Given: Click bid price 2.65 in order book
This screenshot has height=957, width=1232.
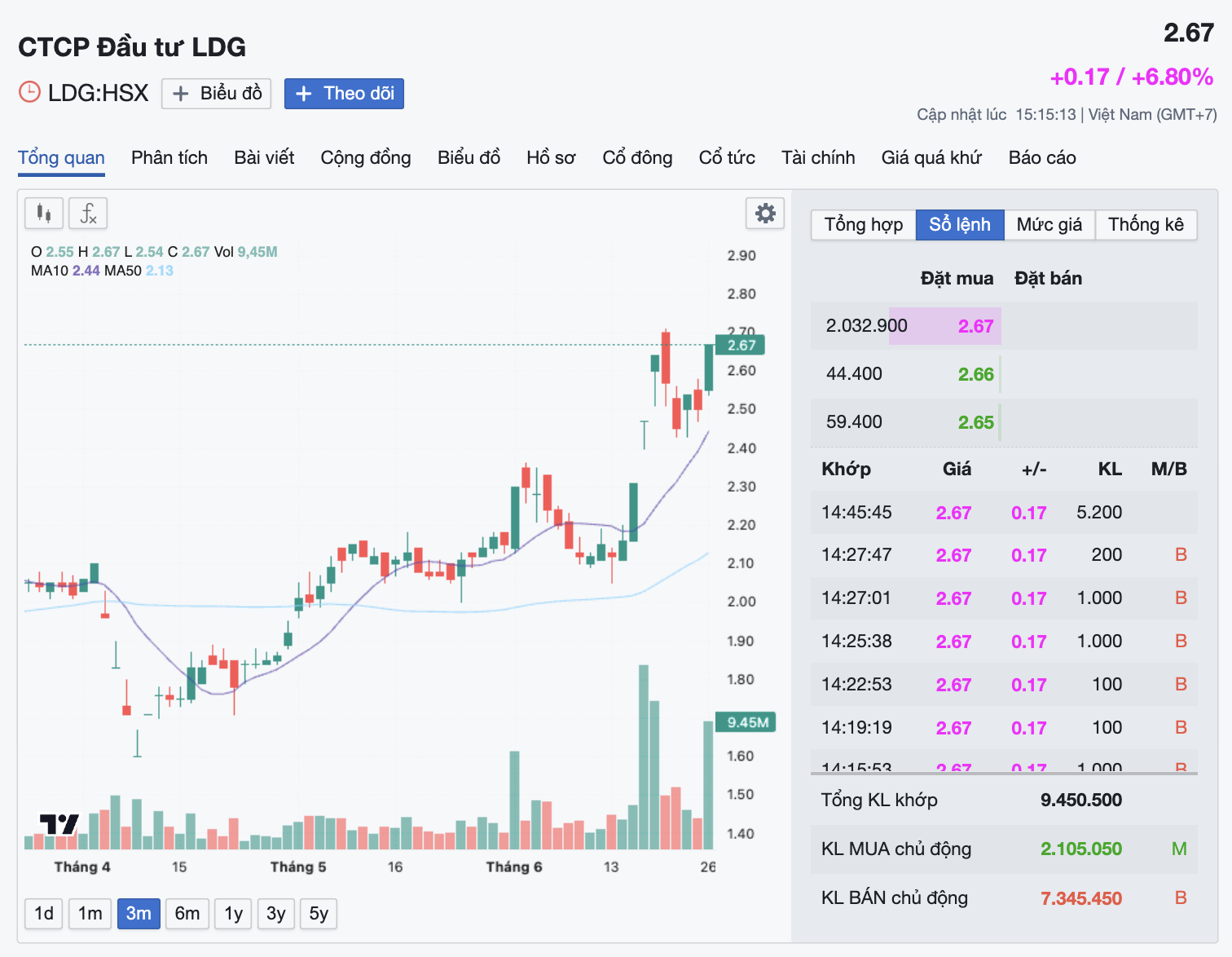Looking at the screenshot, I should [975, 422].
